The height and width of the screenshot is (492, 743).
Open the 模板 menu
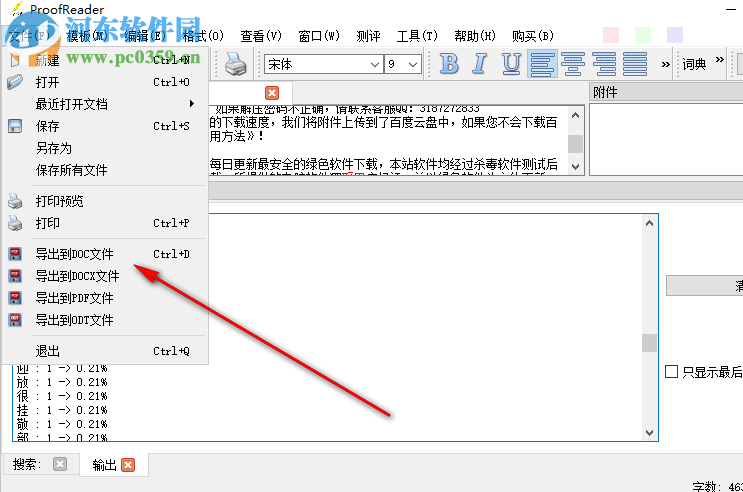pos(88,36)
